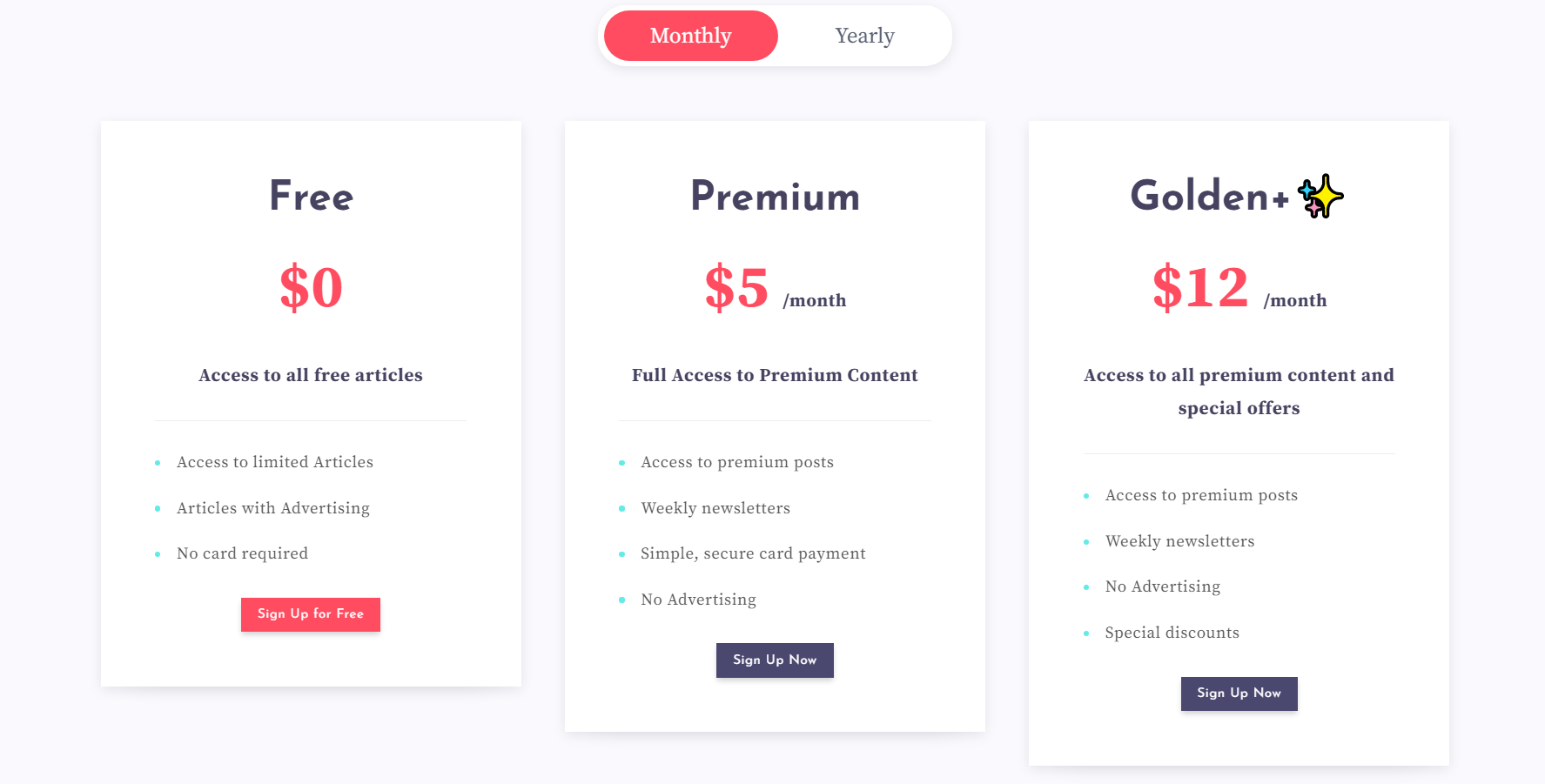Click the Golden+ plan title text

[1209, 196]
